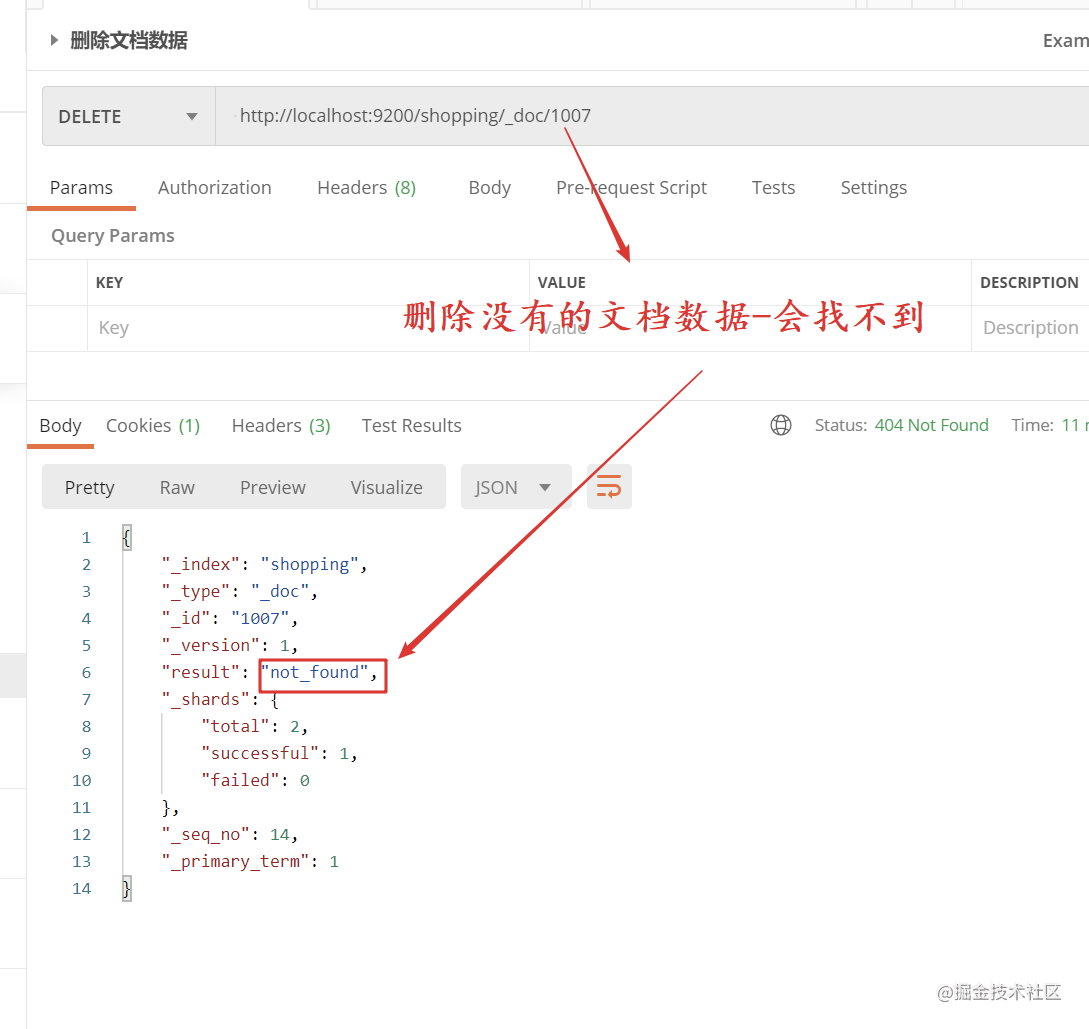
Task: Open the Test Results tab
Action: 411,426
